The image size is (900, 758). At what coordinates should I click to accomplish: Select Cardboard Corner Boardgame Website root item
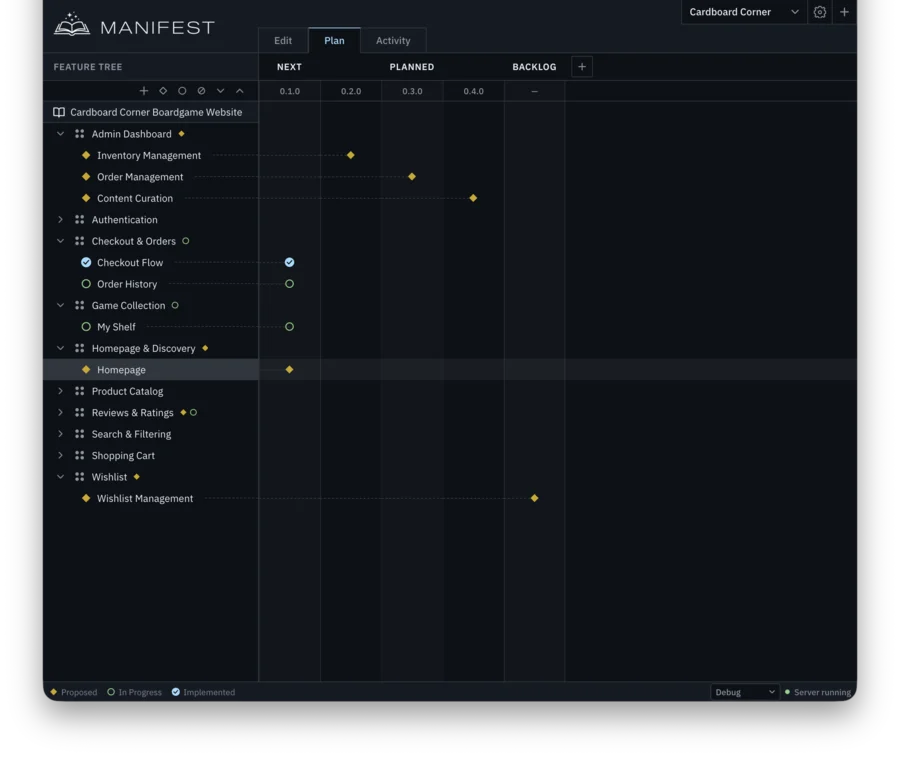(x=155, y=112)
